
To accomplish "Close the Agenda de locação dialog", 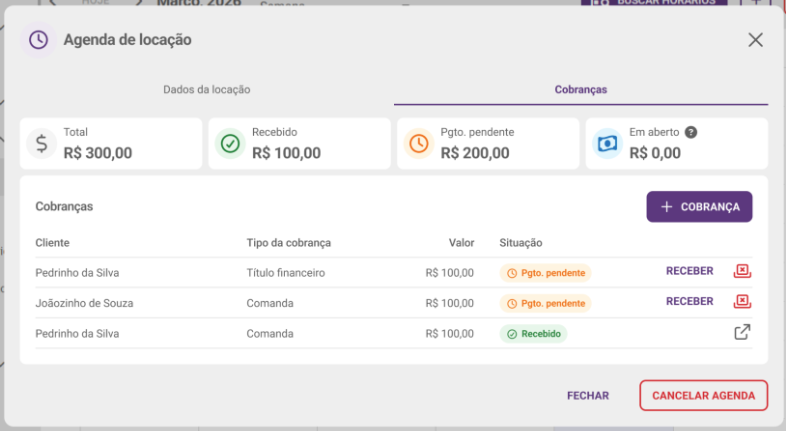I will 755,40.
